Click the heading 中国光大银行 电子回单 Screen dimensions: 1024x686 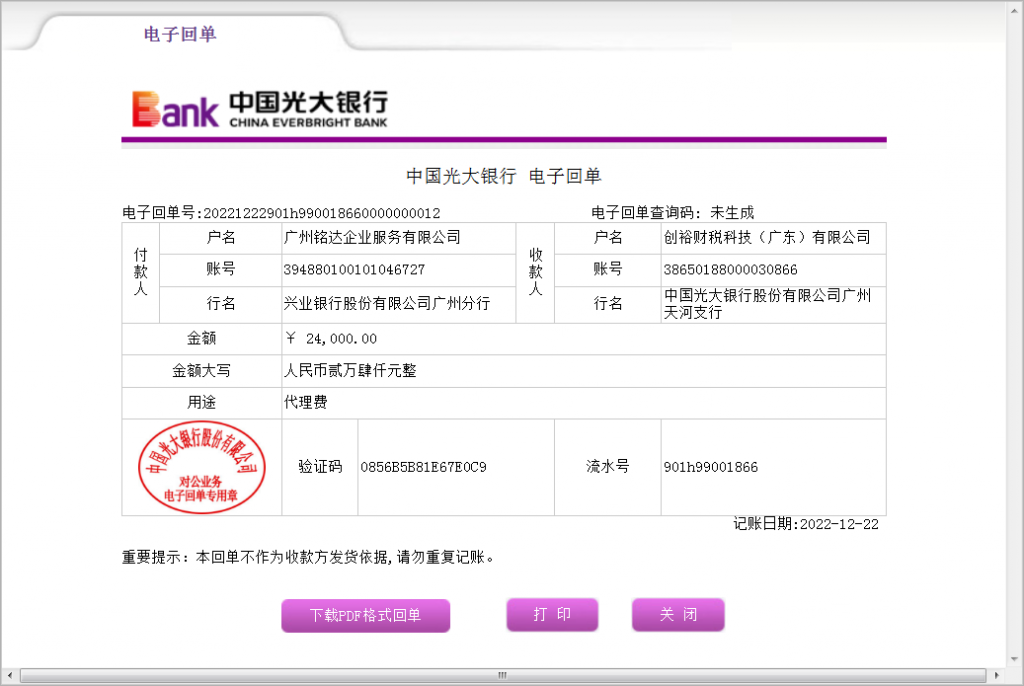pos(504,176)
